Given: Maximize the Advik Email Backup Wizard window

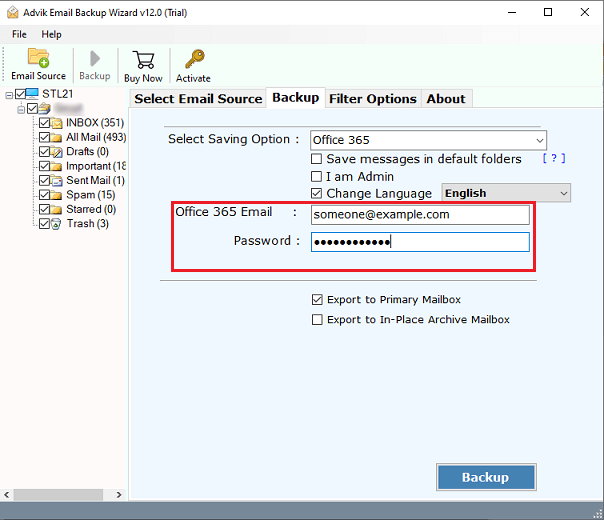Looking at the screenshot, I should tap(548, 12).
